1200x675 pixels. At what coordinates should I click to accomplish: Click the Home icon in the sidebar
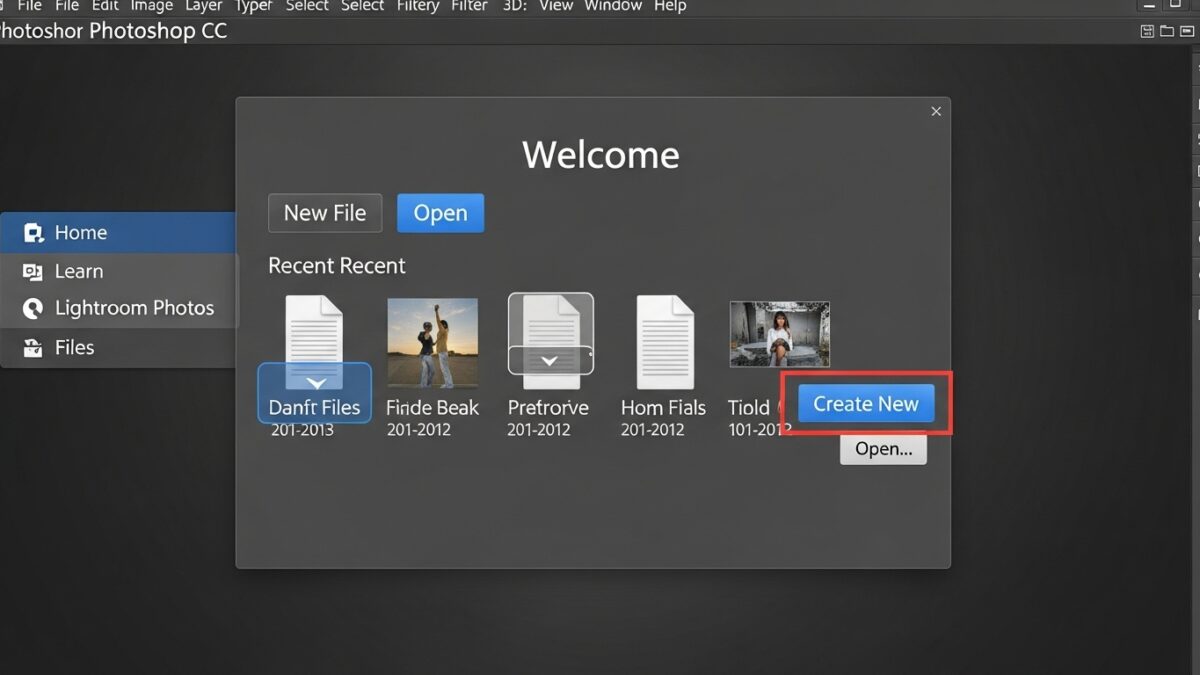pos(34,233)
